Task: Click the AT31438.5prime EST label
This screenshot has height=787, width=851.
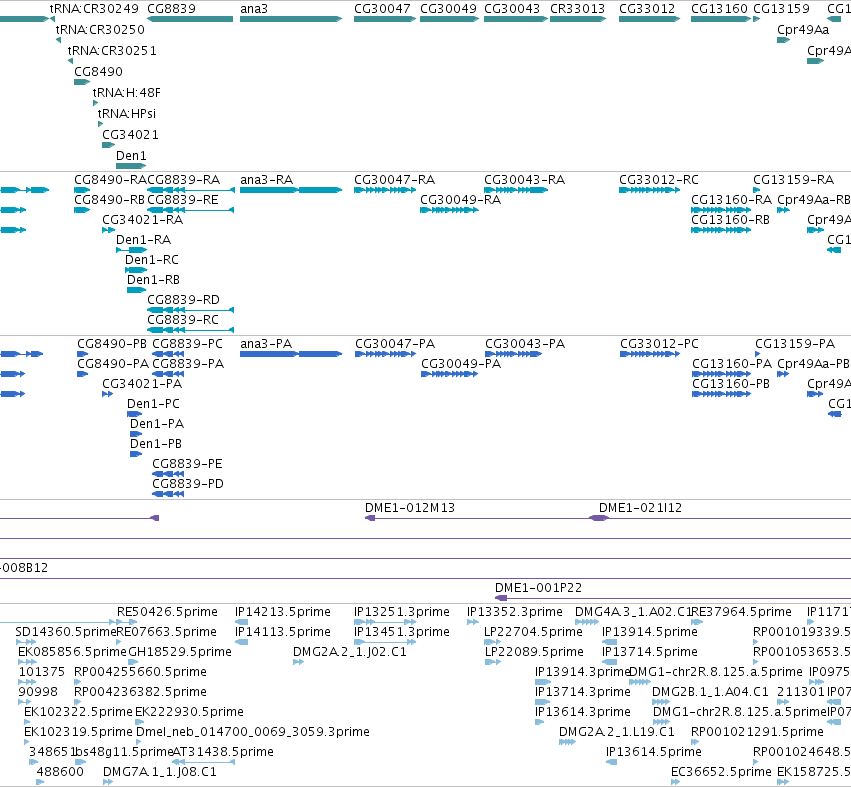Action: point(223,752)
